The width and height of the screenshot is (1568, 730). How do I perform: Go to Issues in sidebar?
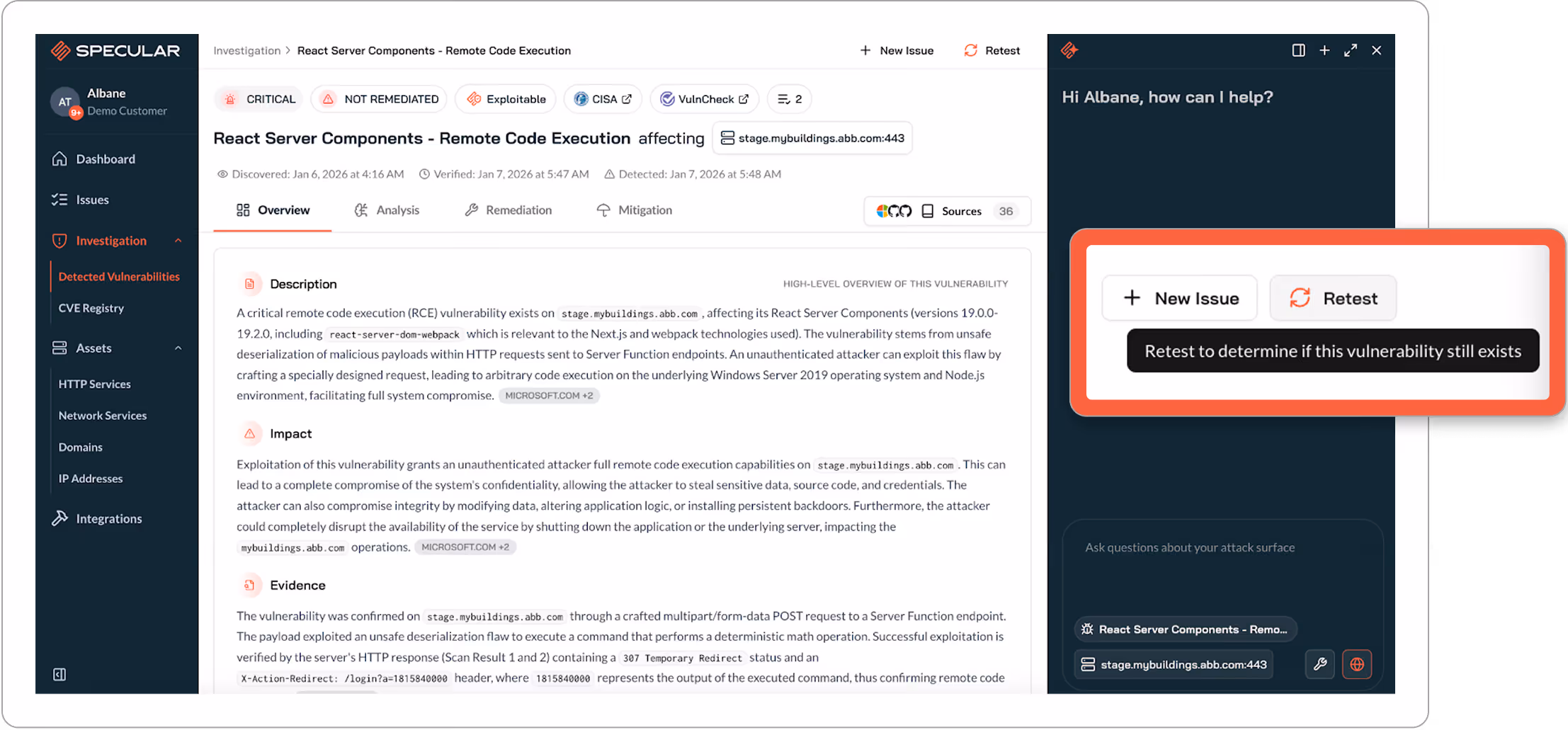(92, 200)
